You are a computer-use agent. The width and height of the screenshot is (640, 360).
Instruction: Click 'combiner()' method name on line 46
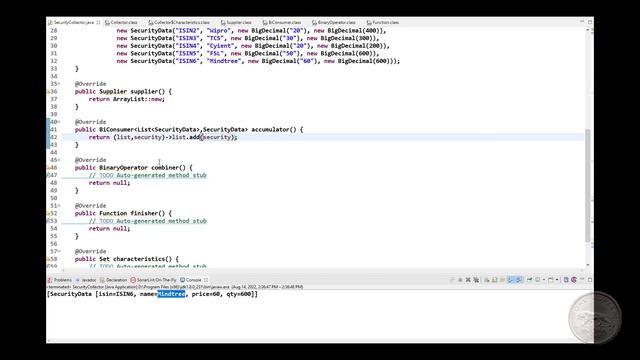tap(168, 168)
